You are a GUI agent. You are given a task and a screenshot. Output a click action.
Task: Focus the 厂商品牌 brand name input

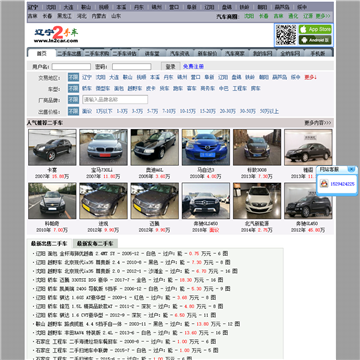tap(115, 99)
